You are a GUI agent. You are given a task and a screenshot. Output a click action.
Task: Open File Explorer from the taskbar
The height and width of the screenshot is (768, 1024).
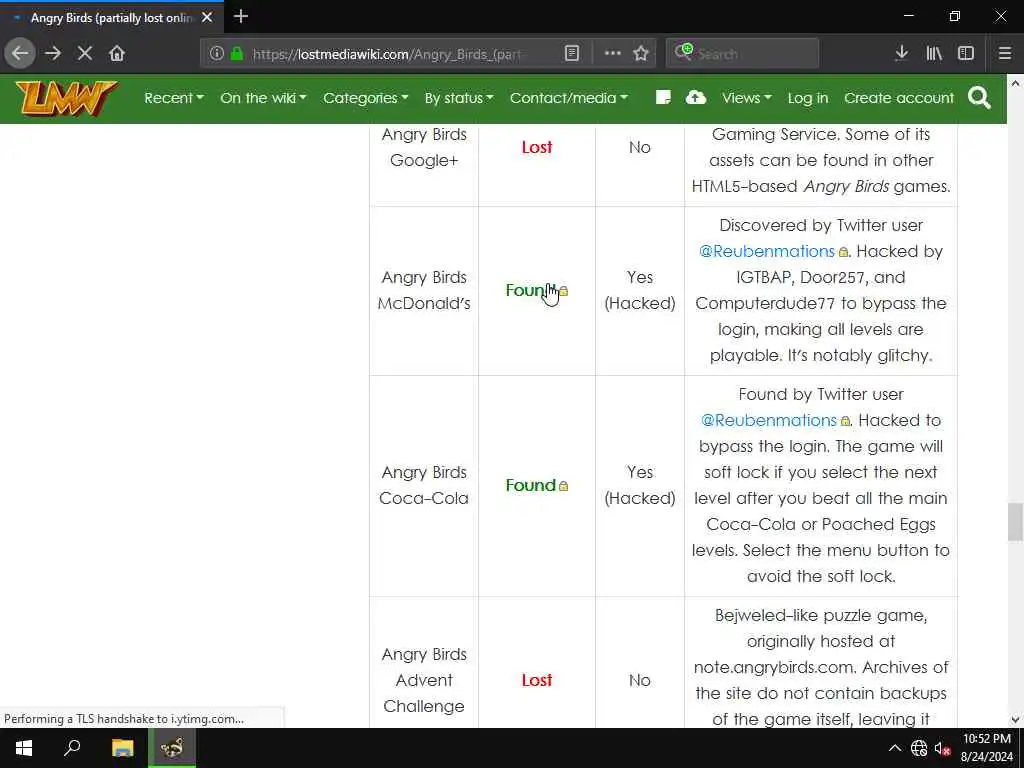pos(122,748)
